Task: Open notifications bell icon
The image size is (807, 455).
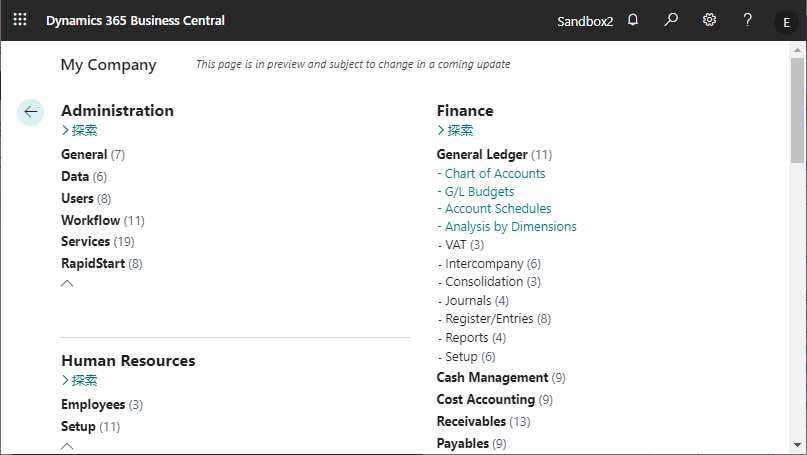Action: (x=633, y=20)
